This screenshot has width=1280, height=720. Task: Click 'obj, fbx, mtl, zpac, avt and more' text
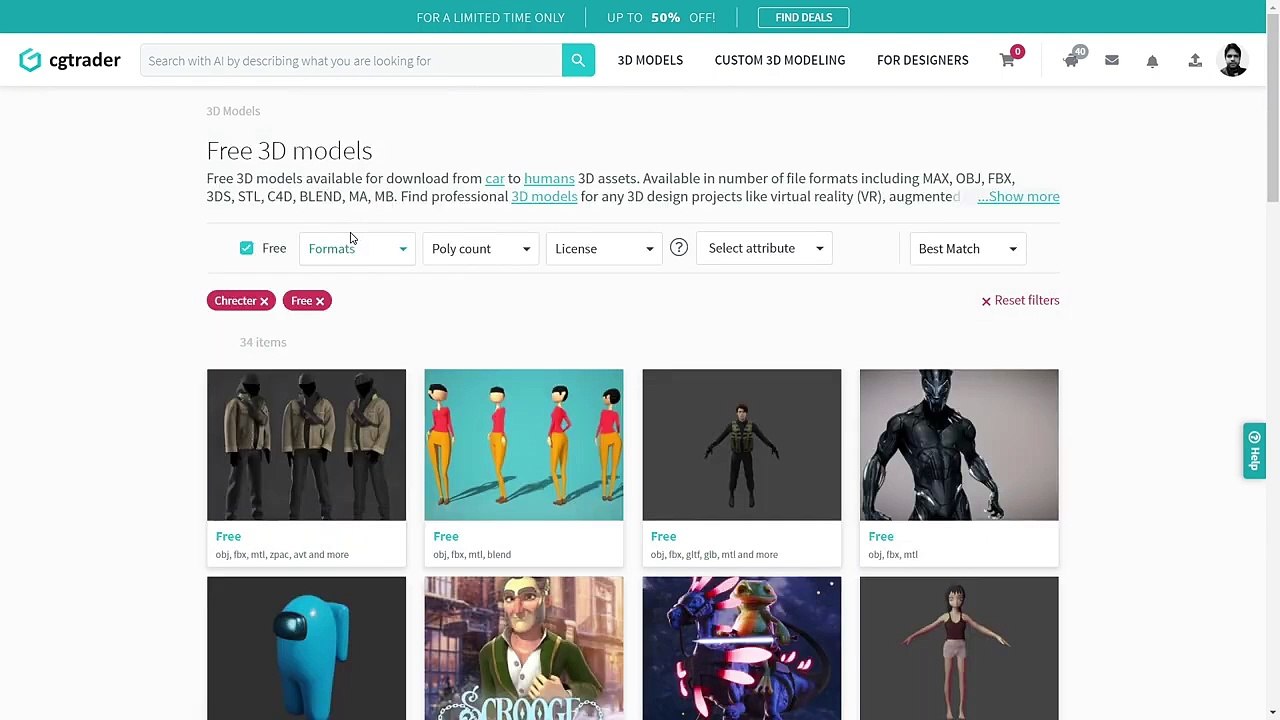pyautogui.click(x=282, y=554)
